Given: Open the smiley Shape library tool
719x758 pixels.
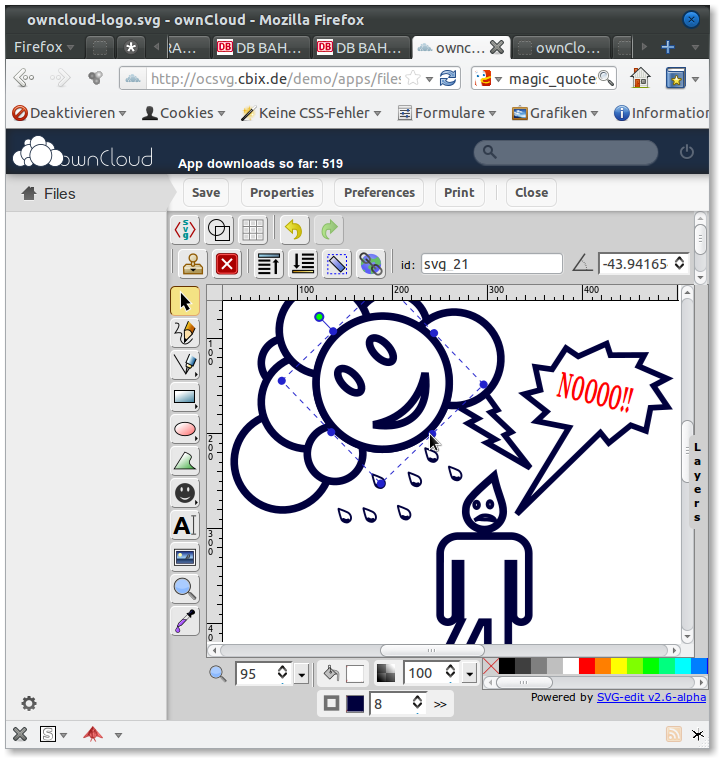Looking at the screenshot, I should [185, 493].
